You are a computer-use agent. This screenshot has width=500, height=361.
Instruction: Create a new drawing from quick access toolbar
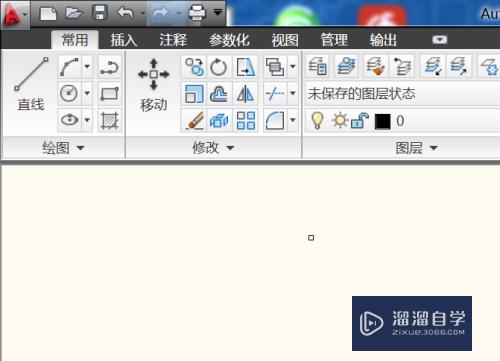point(48,14)
